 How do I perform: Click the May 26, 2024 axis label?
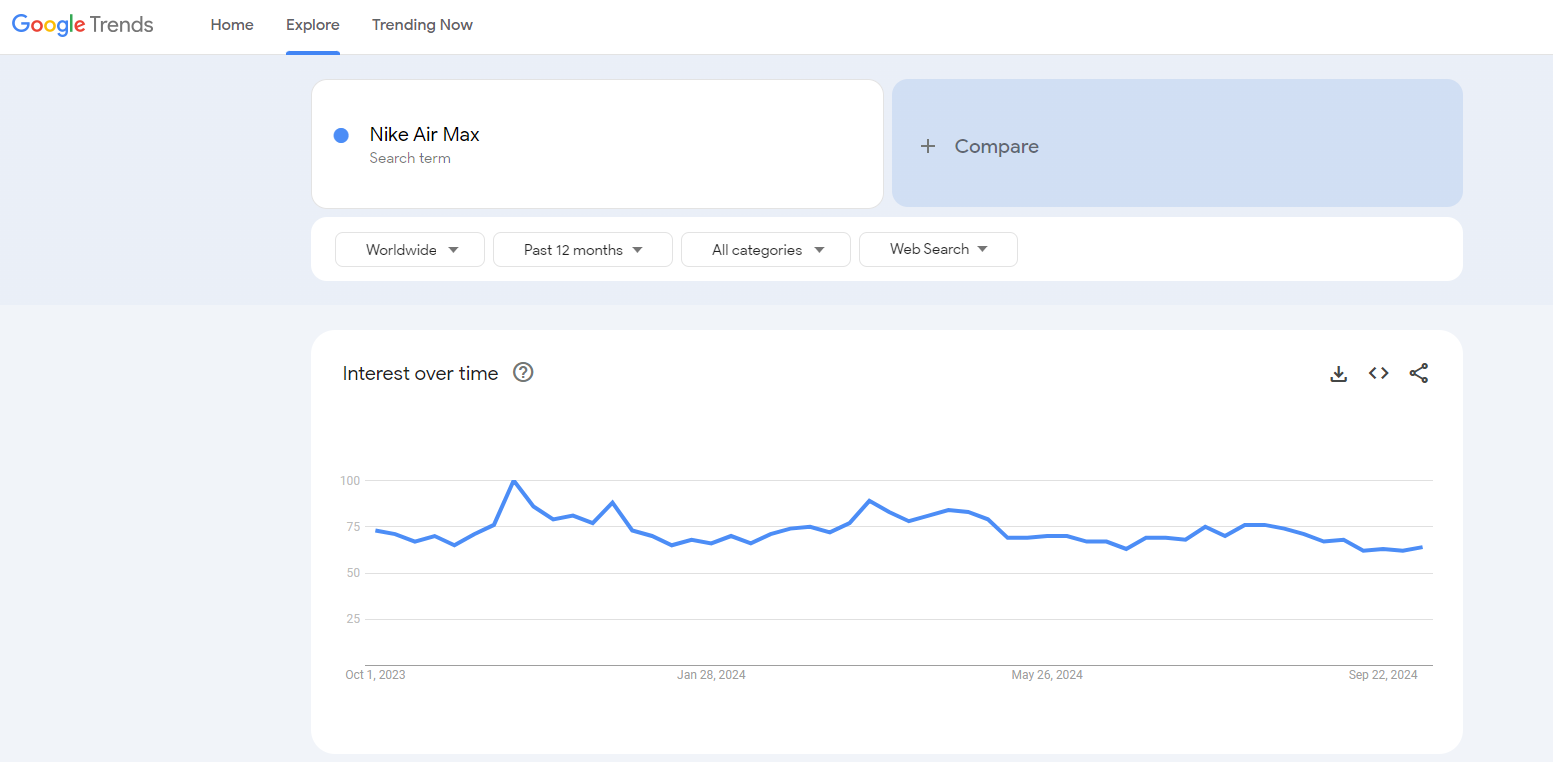click(1047, 675)
